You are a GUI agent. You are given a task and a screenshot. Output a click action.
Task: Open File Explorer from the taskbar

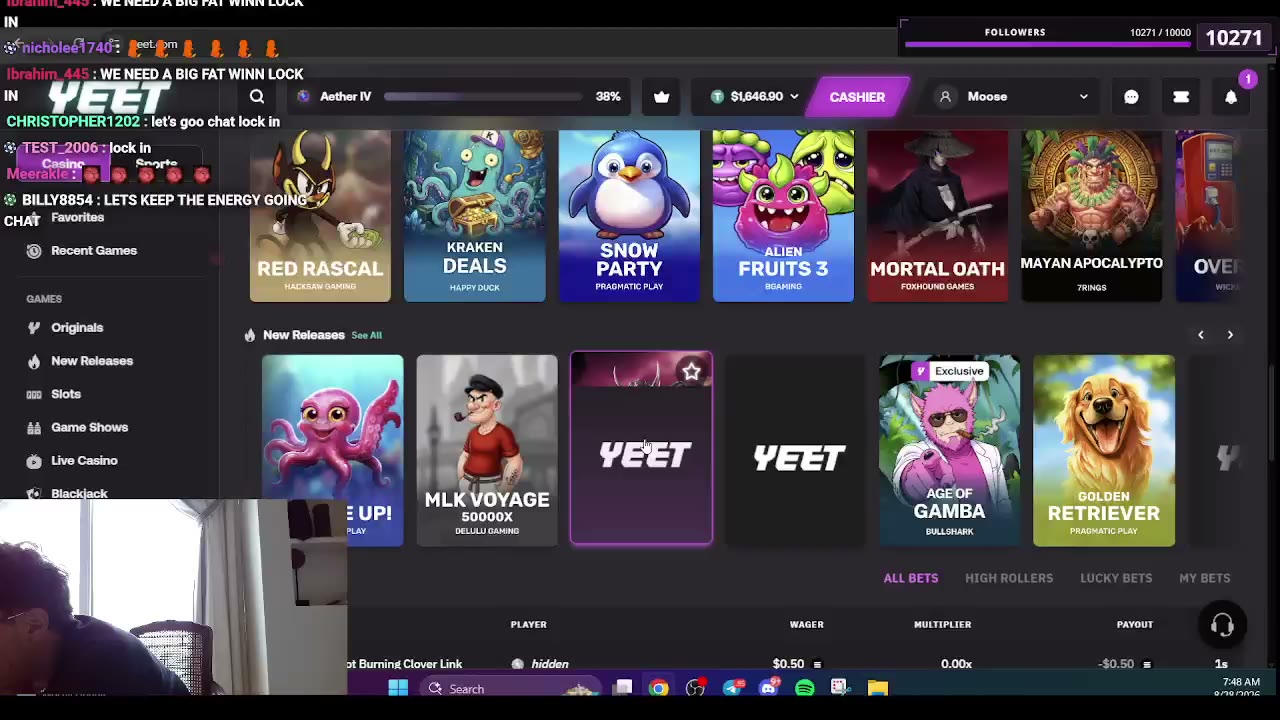pyautogui.click(x=877, y=688)
